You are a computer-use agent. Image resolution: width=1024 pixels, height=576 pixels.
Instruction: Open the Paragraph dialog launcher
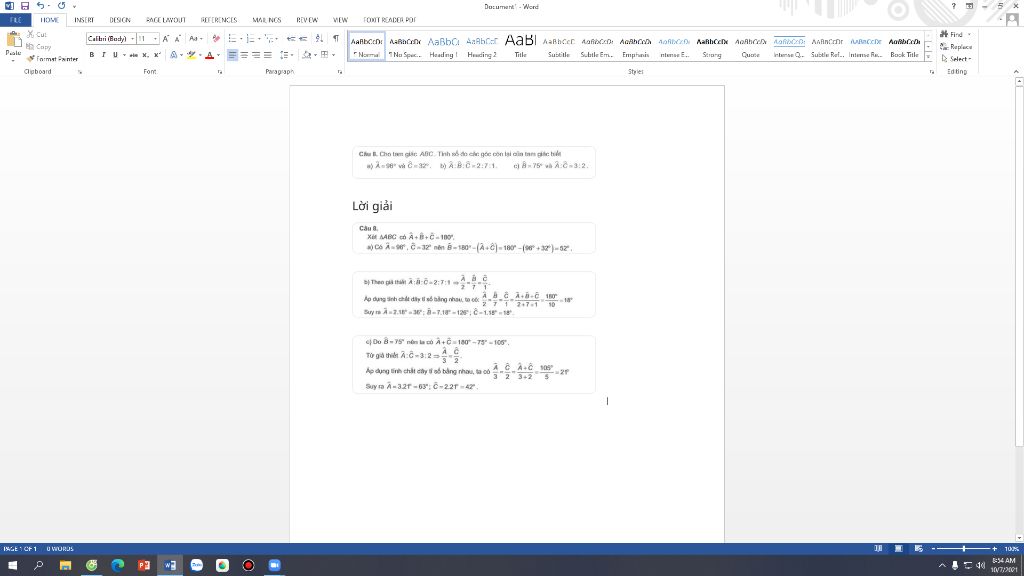pos(340,72)
